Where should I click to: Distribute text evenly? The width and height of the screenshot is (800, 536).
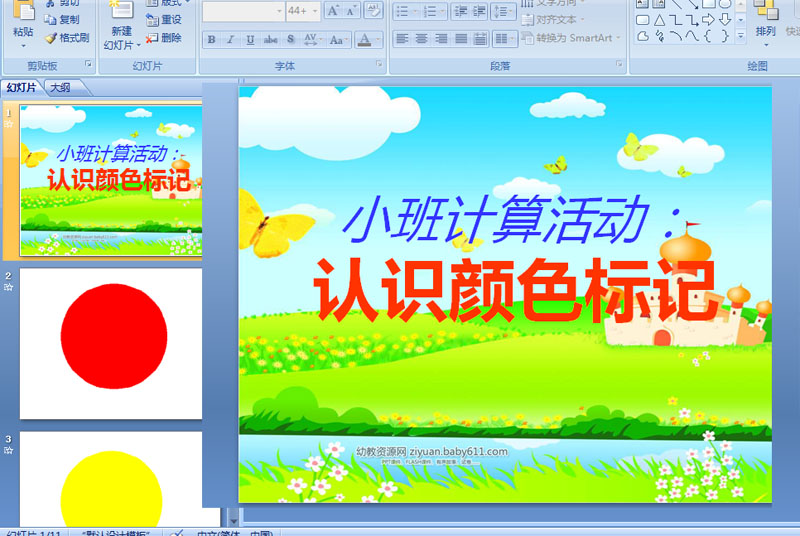coord(480,39)
